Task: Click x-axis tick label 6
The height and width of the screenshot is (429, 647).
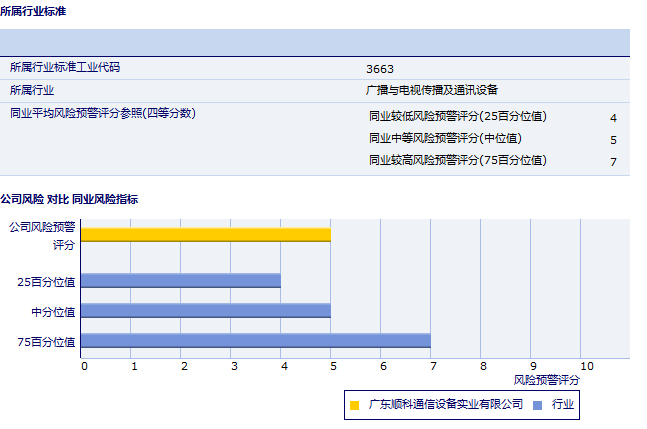Action: coord(383,366)
